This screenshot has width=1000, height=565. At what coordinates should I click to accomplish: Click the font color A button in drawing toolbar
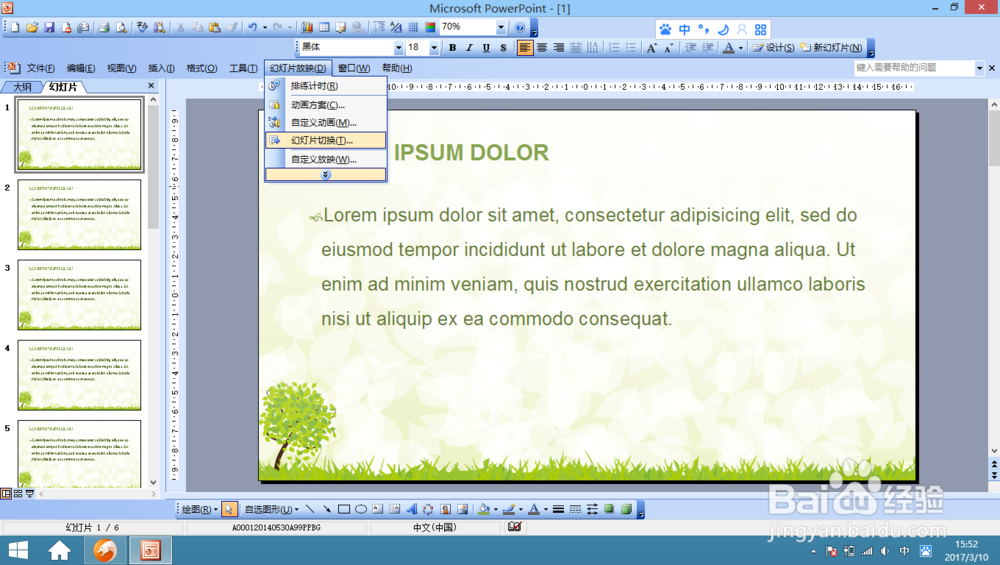coord(534,509)
